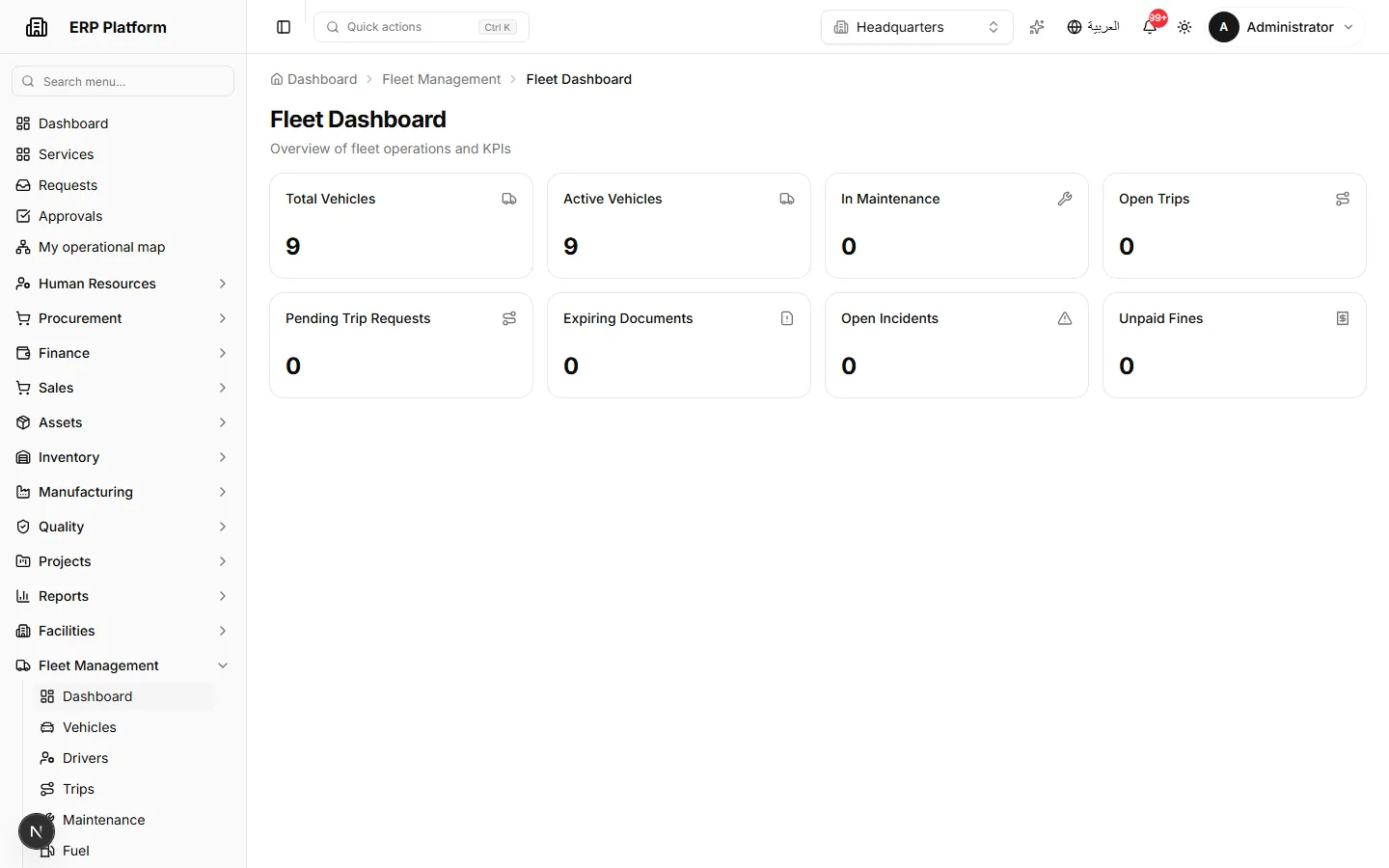Open Drivers under Fleet Management
Viewport: 1389px width, 868px height.
(123, 758)
